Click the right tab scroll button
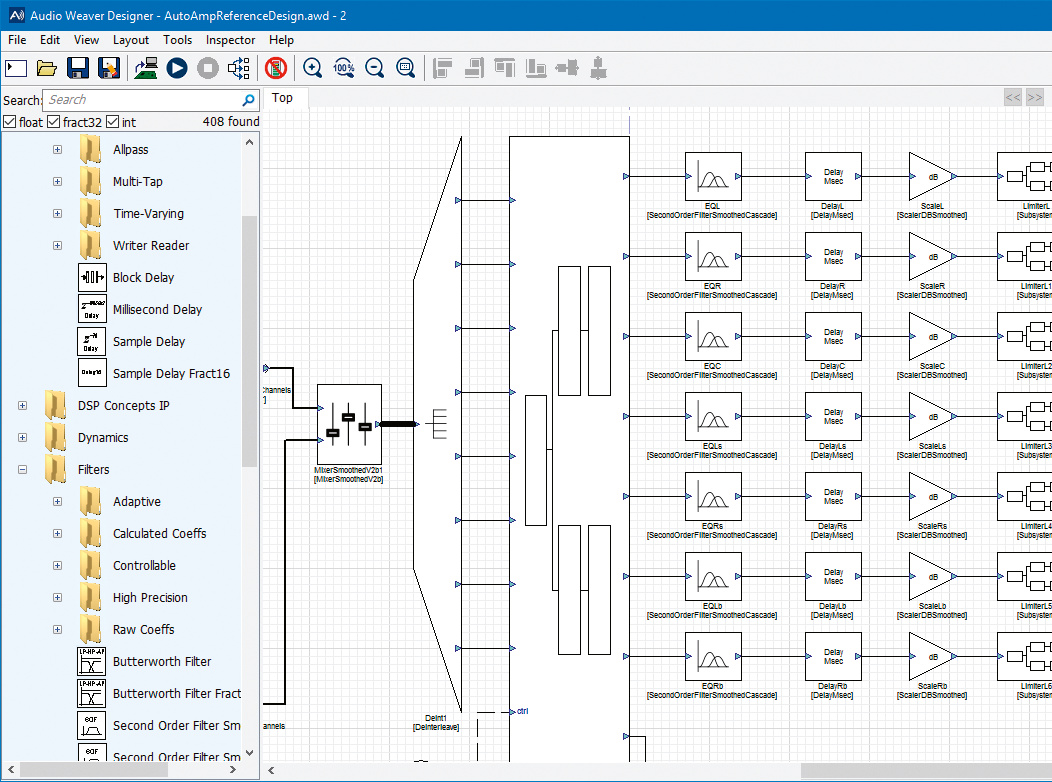1052x782 pixels. (1035, 97)
